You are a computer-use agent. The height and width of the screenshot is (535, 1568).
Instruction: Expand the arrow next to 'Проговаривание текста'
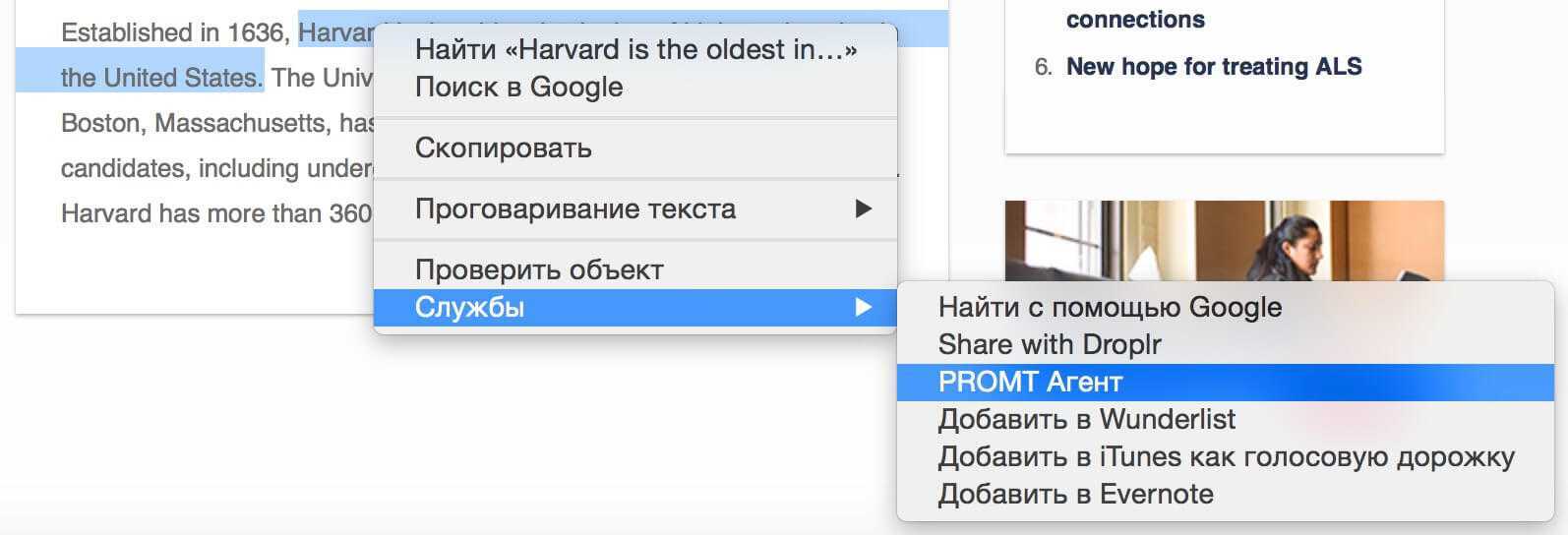[x=863, y=208]
